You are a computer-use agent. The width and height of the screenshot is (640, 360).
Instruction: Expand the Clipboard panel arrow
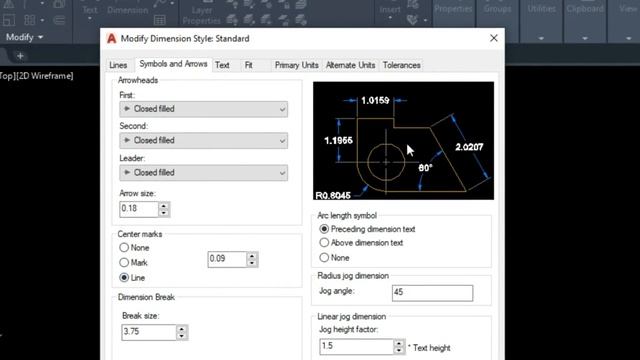coord(584,38)
